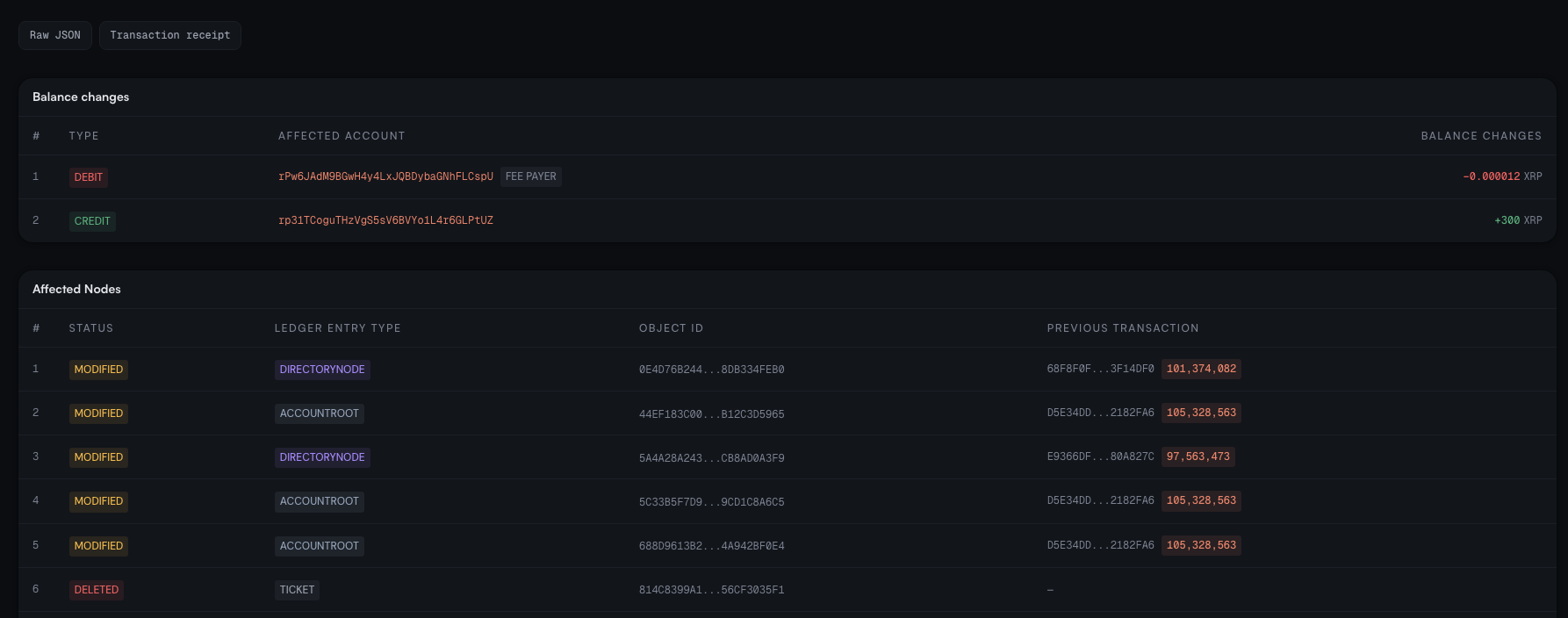Click the TICKET ledger entry badge
This screenshot has width=1568, height=618.
coord(297,590)
